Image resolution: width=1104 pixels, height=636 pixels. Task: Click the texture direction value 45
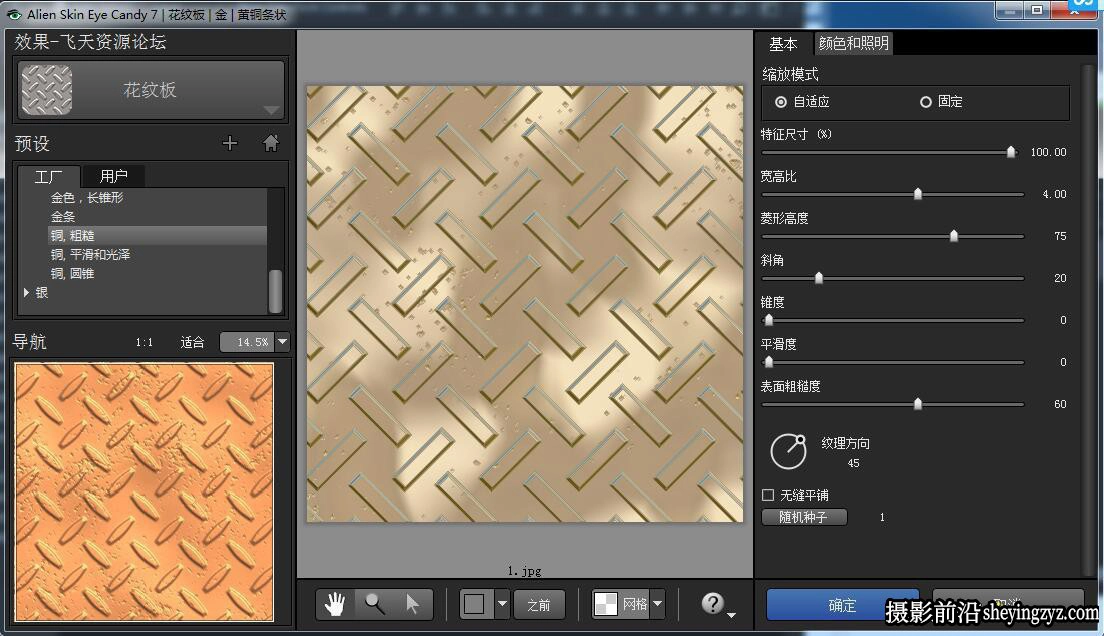[853, 463]
